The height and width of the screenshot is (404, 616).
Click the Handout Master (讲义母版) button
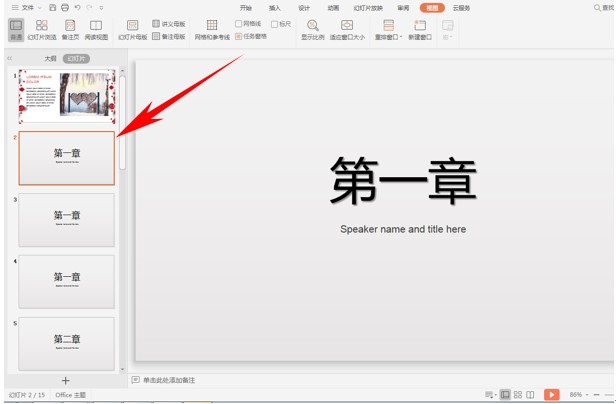(169, 24)
